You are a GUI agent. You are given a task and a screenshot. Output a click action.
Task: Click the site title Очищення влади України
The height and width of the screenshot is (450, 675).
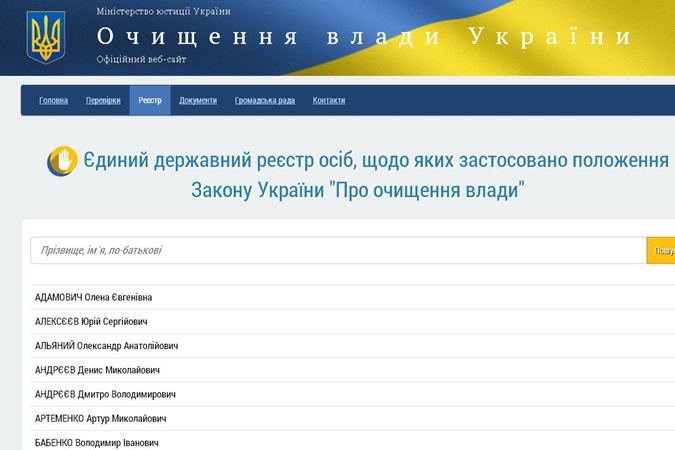click(364, 37)
